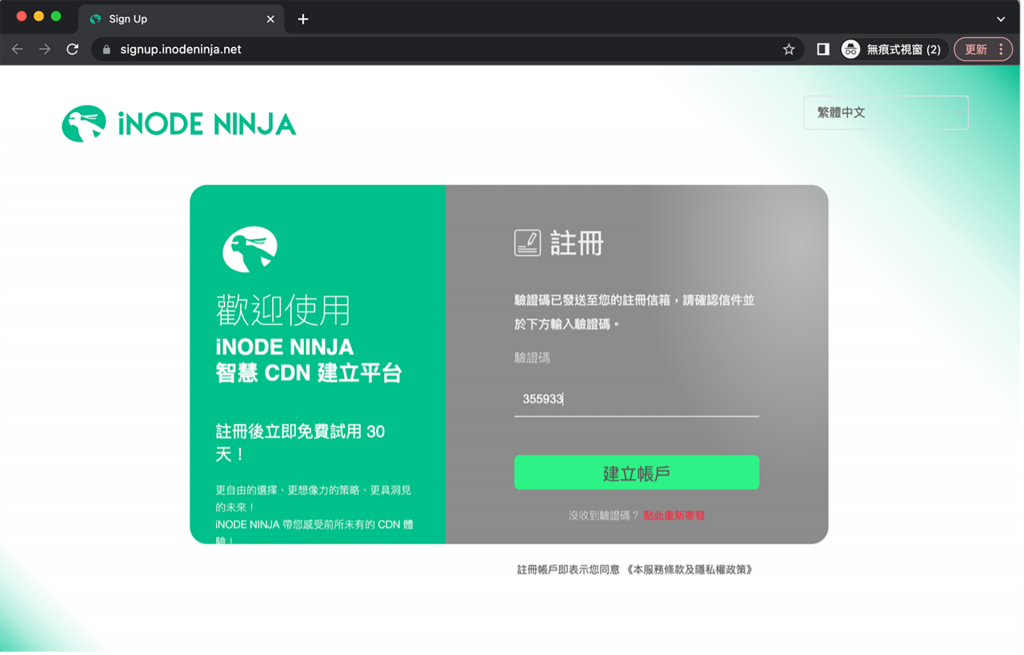Click the yellow macOS minimize button
Image resolution: width=1024 pixels, height=655 pixels.
[39, 16]
